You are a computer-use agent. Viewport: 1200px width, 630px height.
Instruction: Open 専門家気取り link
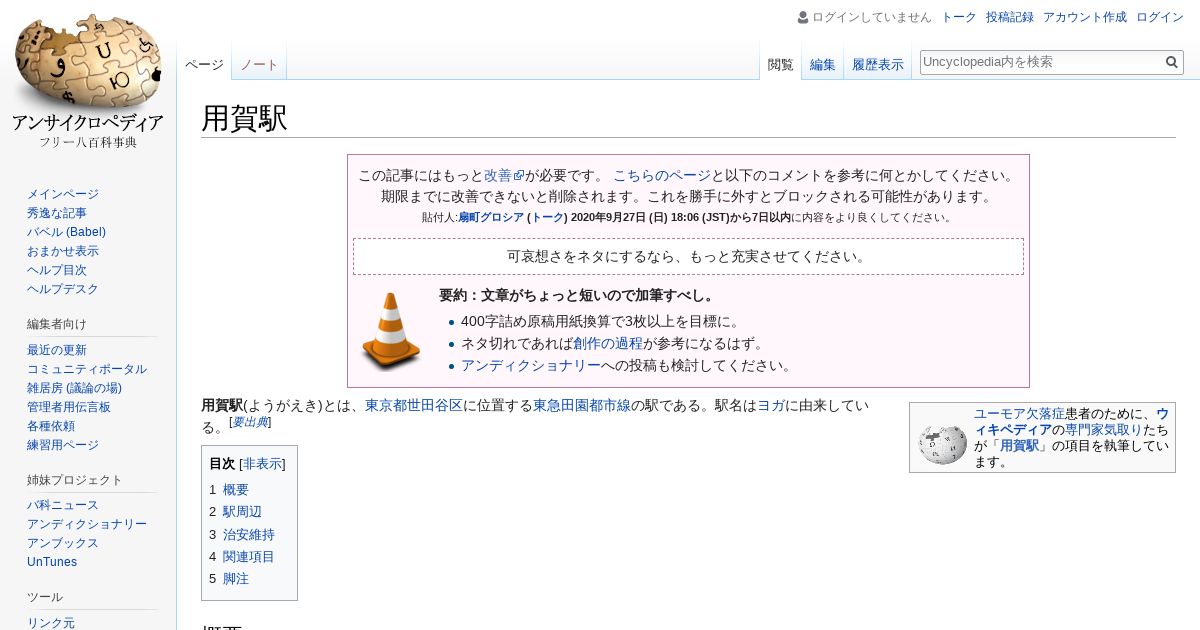[1103, 429]
